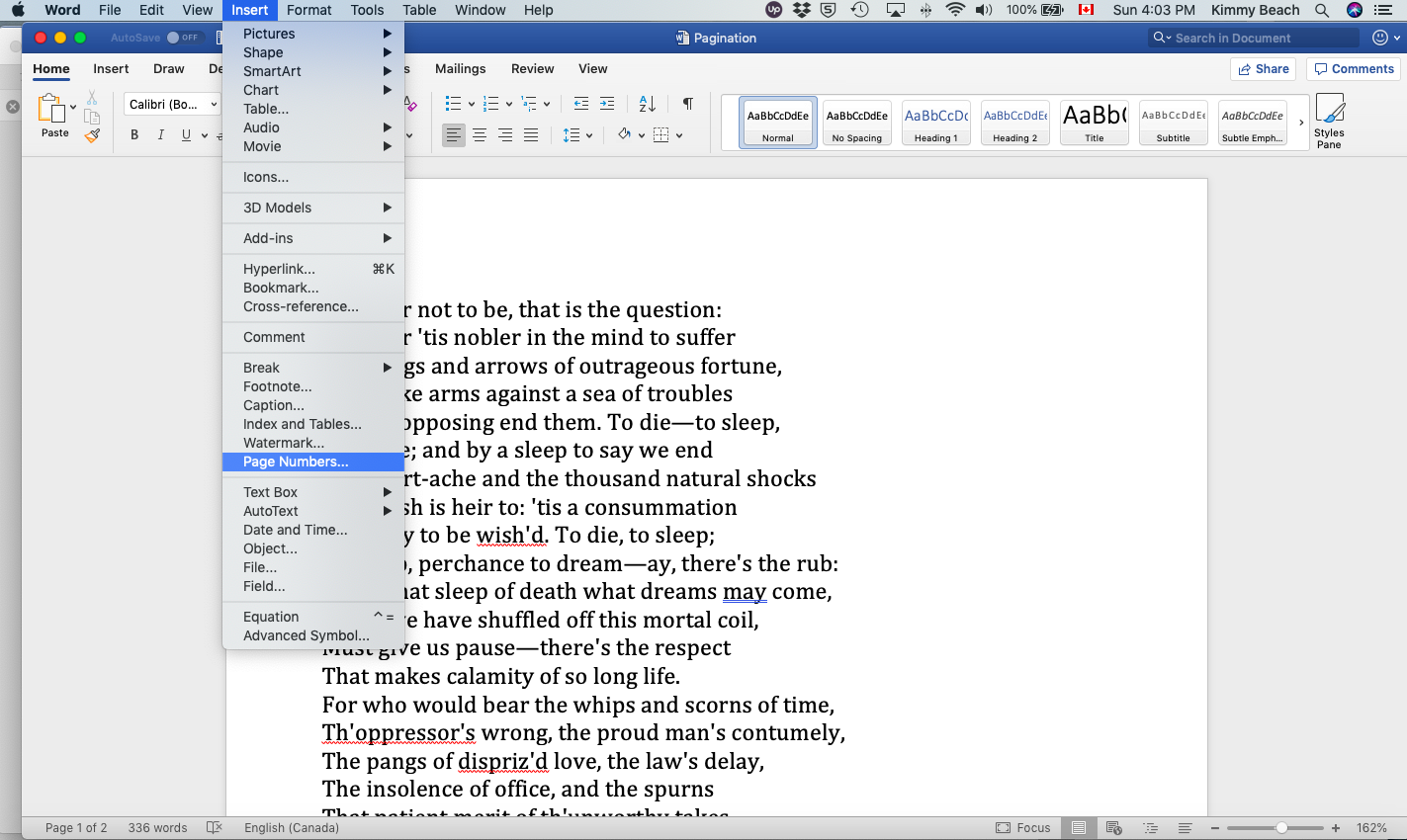Select Hyperlink... menu entry
Screen dimensions: 1407x840
pos(313,269)
